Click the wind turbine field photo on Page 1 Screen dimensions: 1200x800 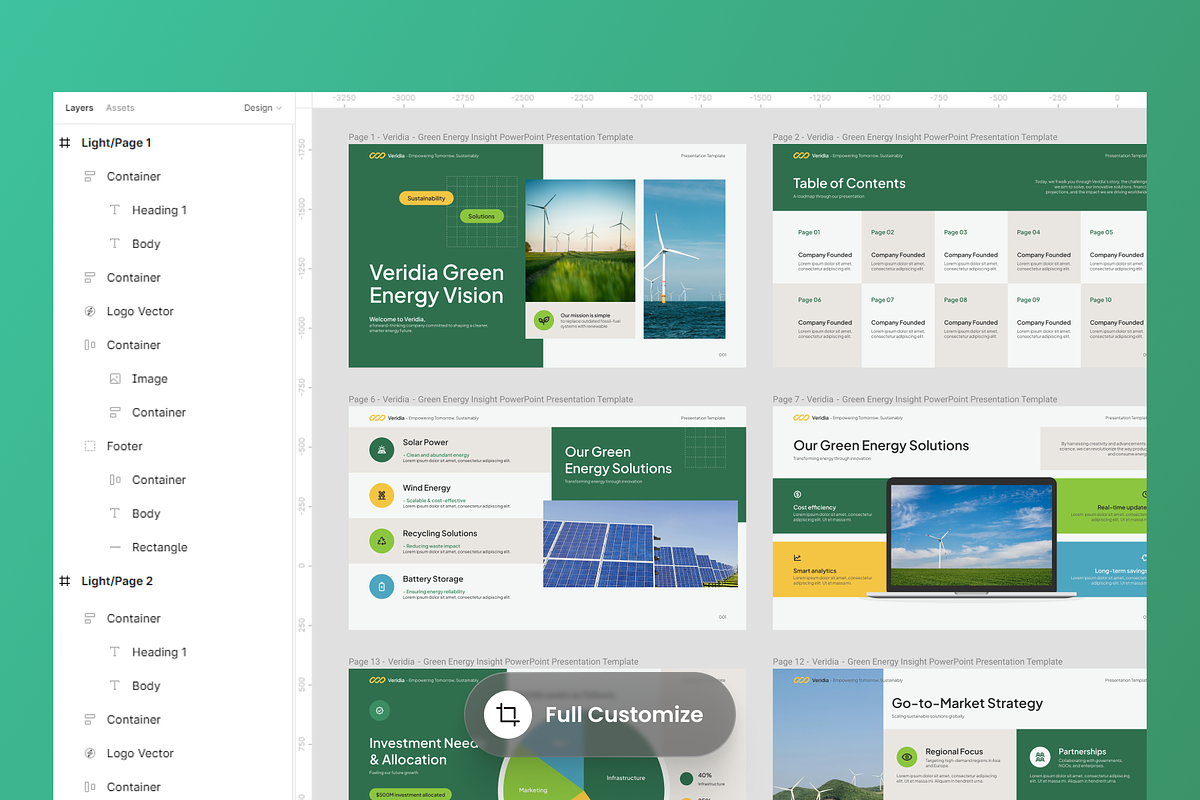(580, 241)
